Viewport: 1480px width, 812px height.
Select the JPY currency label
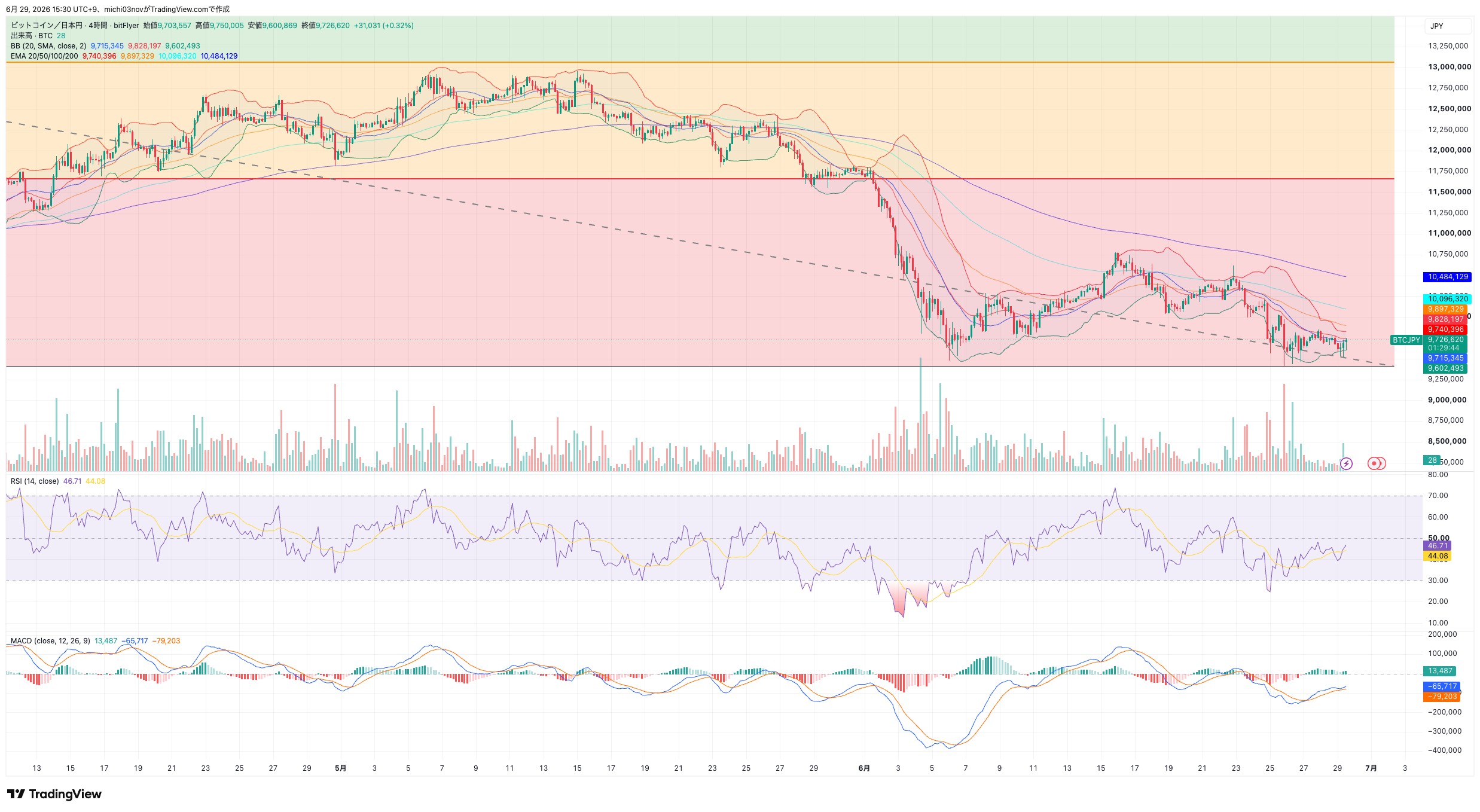1437,26
